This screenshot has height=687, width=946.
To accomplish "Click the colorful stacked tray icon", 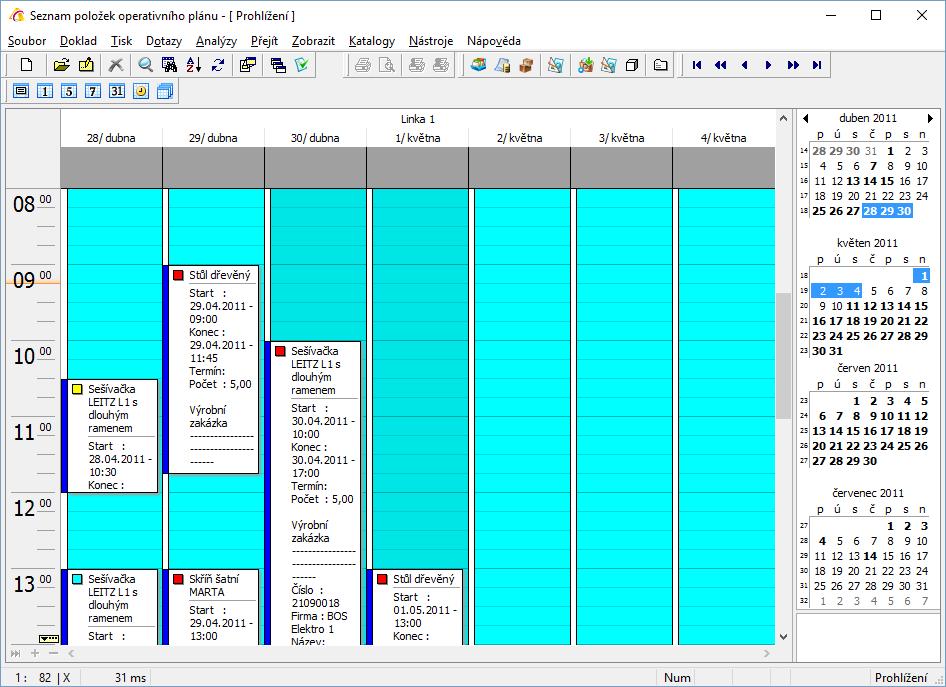I will 478,65.
